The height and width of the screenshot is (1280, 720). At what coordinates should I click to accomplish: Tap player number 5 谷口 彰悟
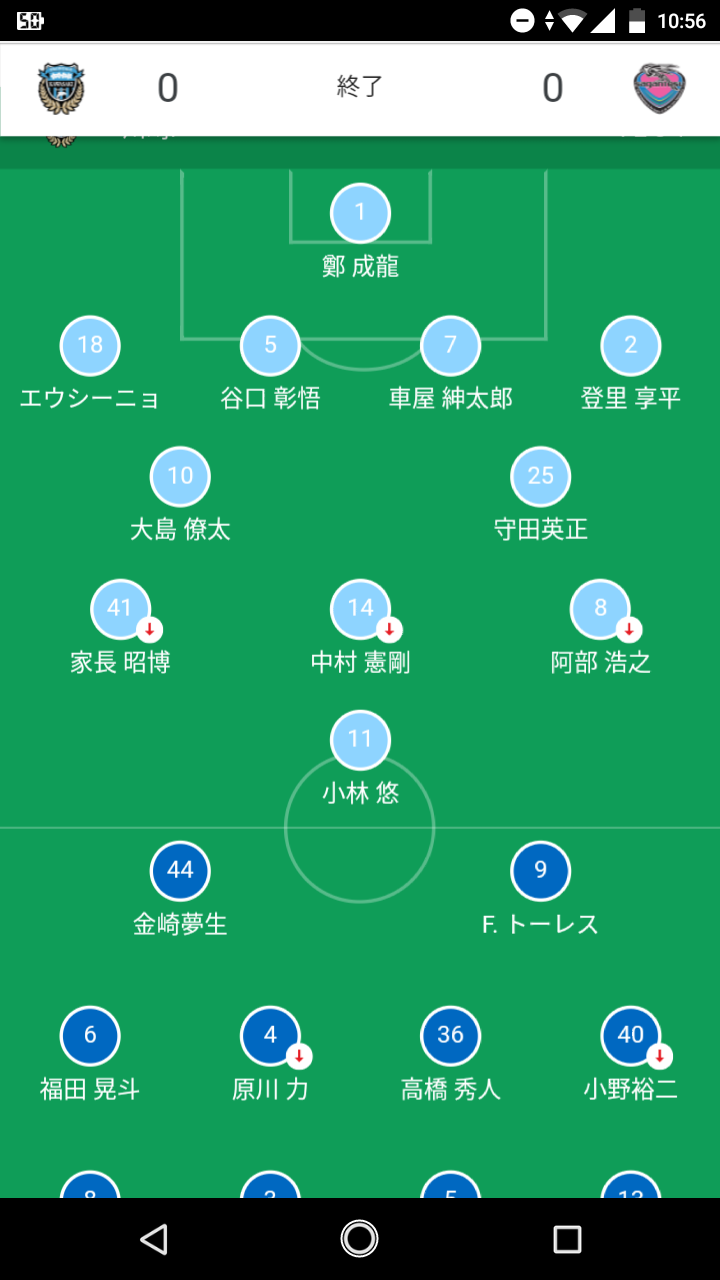270,346
